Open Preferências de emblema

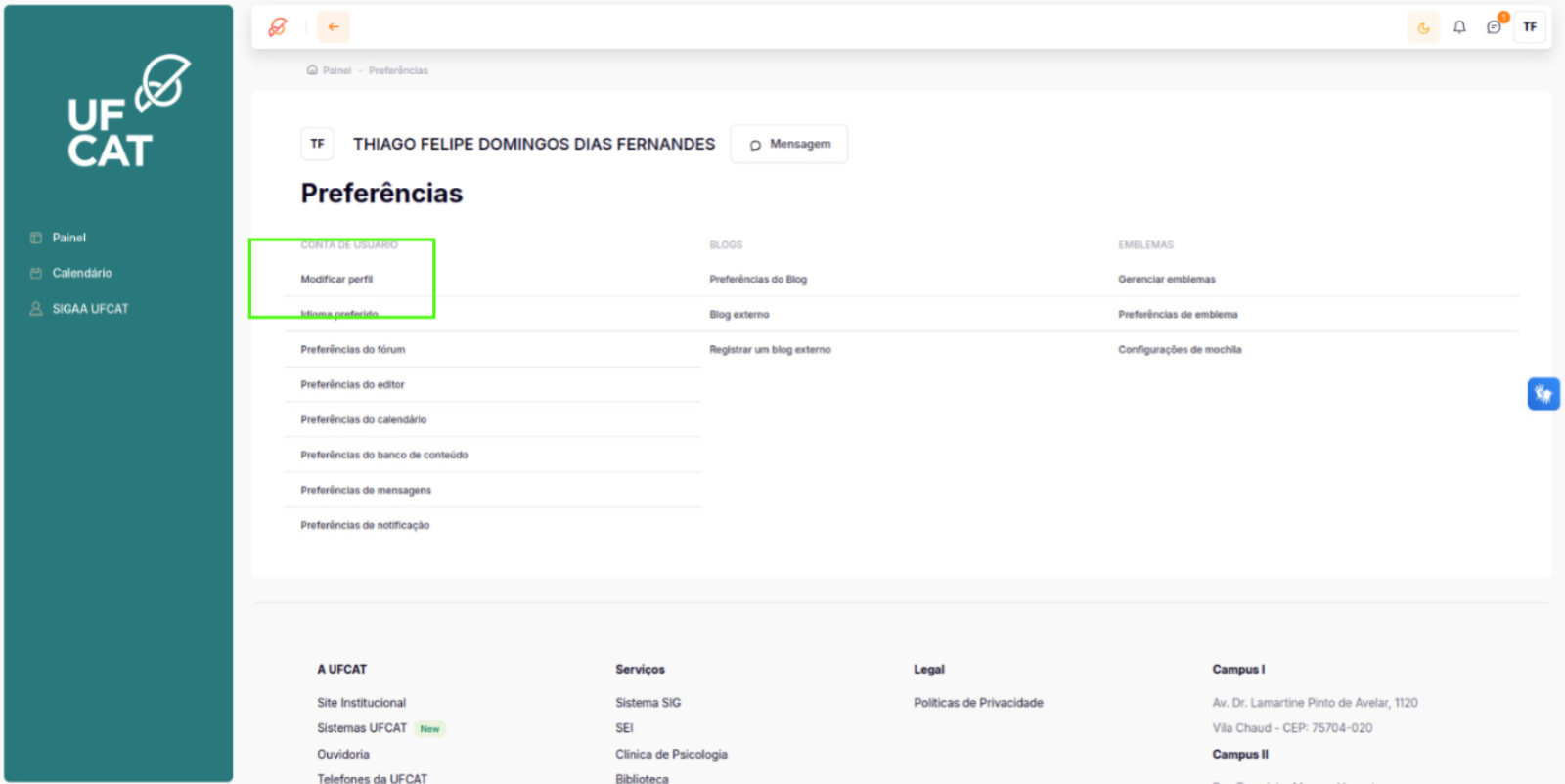[1178, 315]
